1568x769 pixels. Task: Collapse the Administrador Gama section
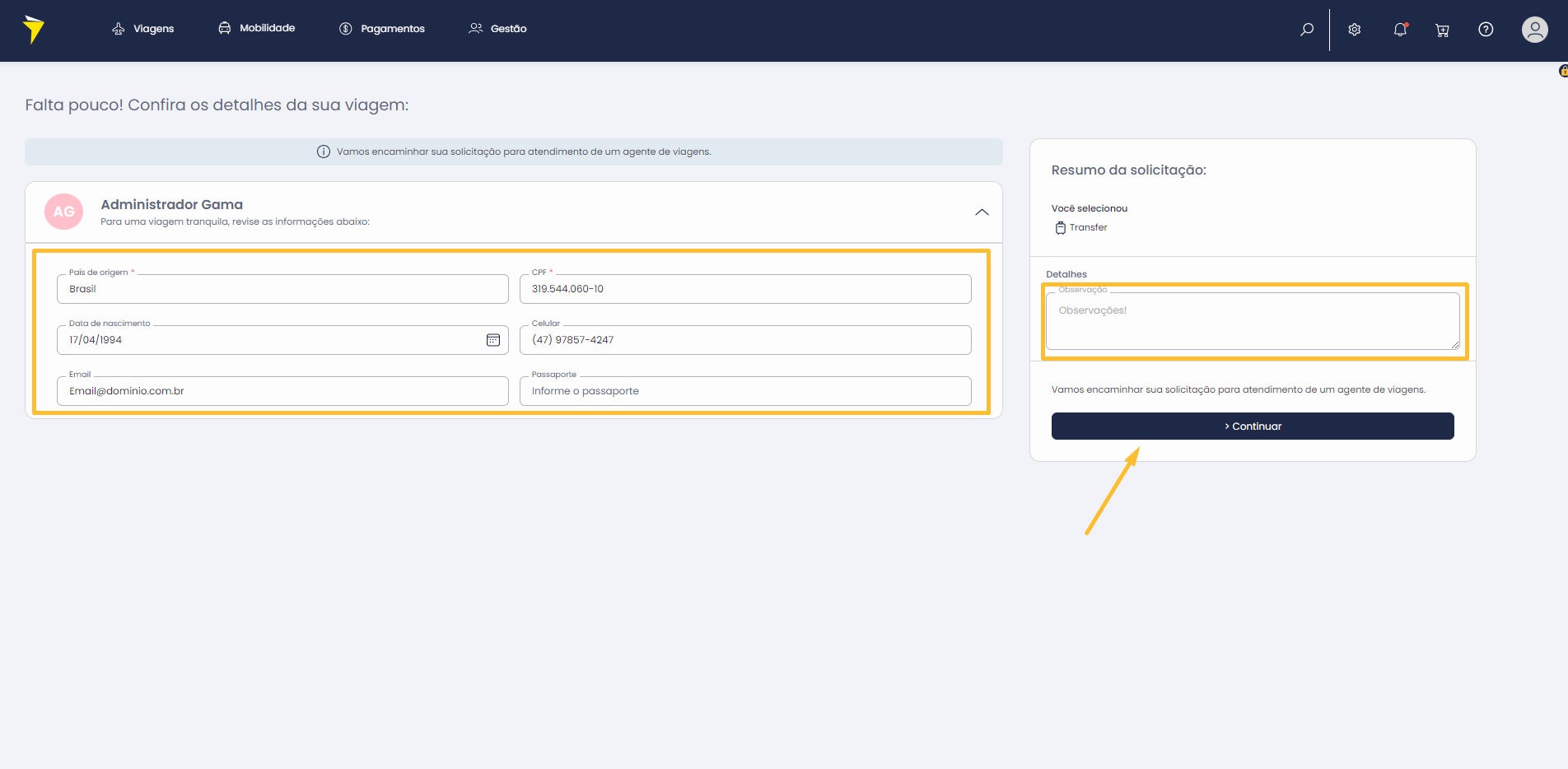tap(982, 212)
